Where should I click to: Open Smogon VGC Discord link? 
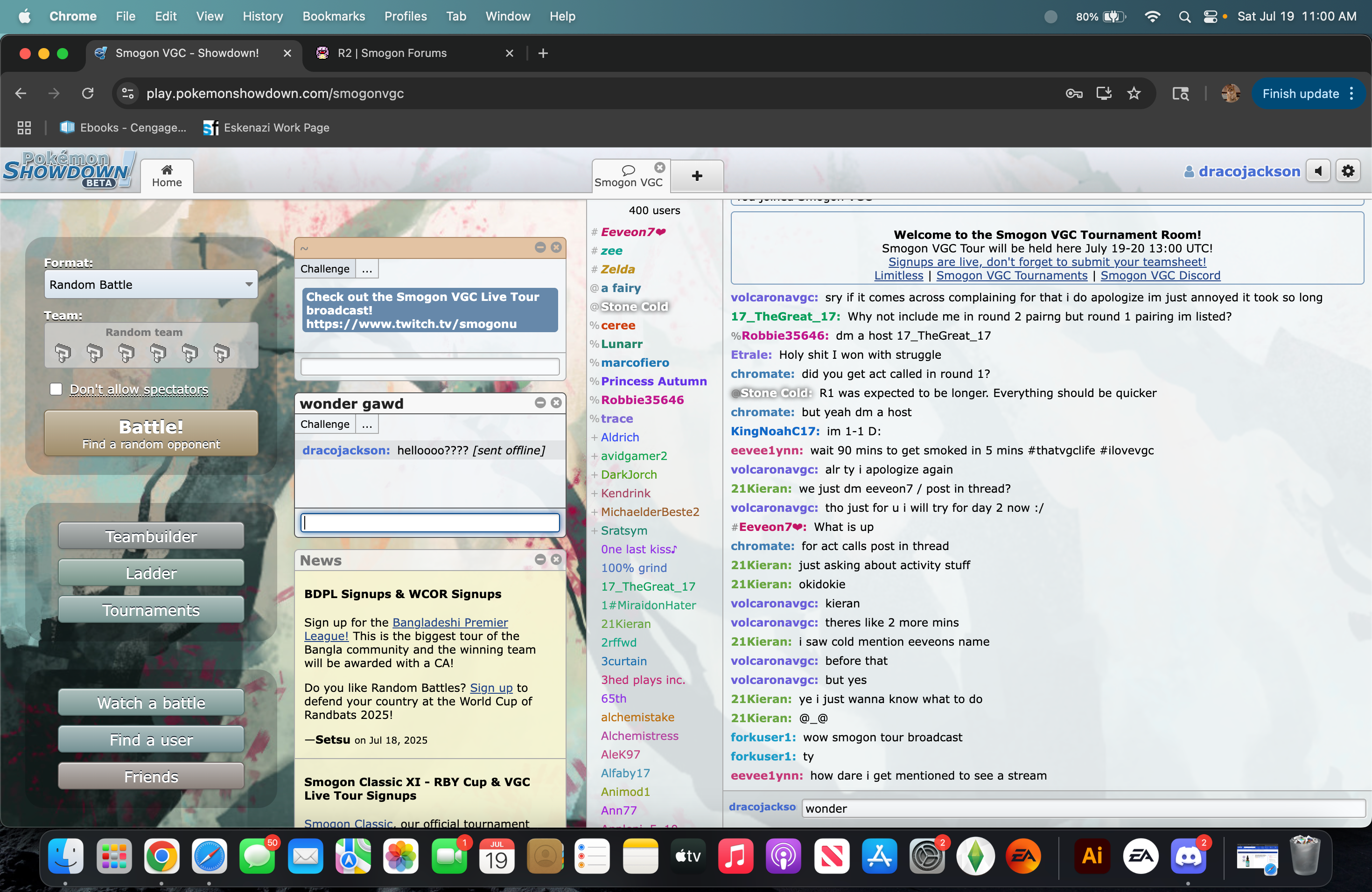(1161, 276)
